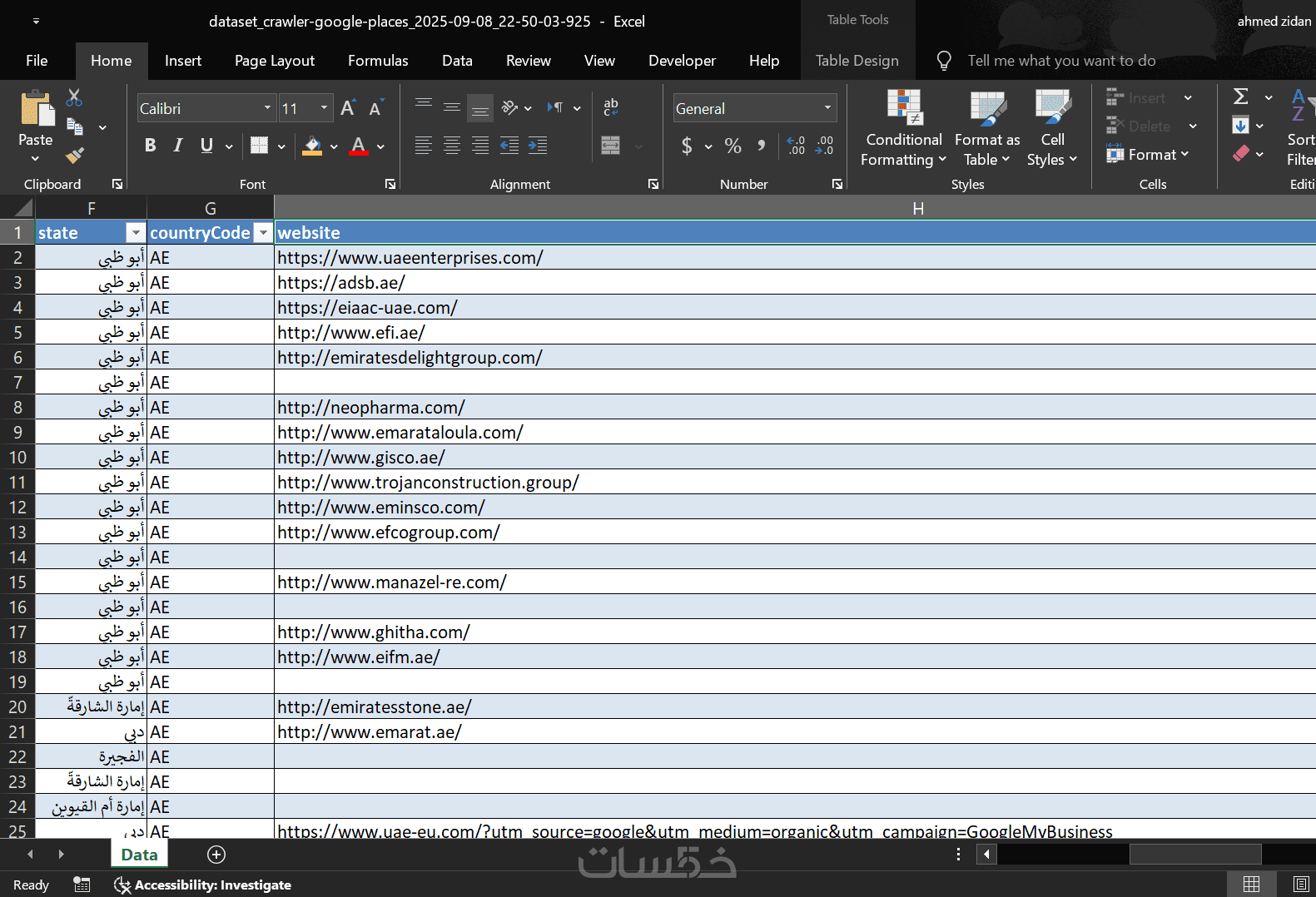The width and height of the screenshot is (1316, 897).
Task: Click the macro recording status bar icon
Action: [82, 885]
